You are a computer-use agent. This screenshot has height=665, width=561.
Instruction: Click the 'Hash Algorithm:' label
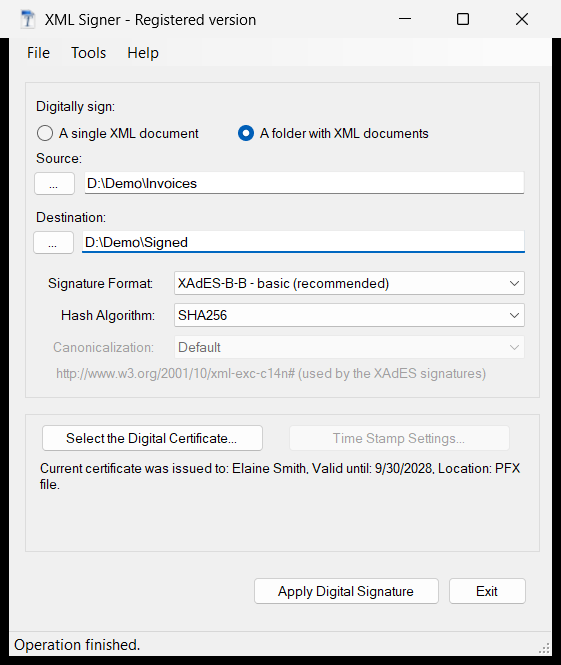click(x=108, y=316)
